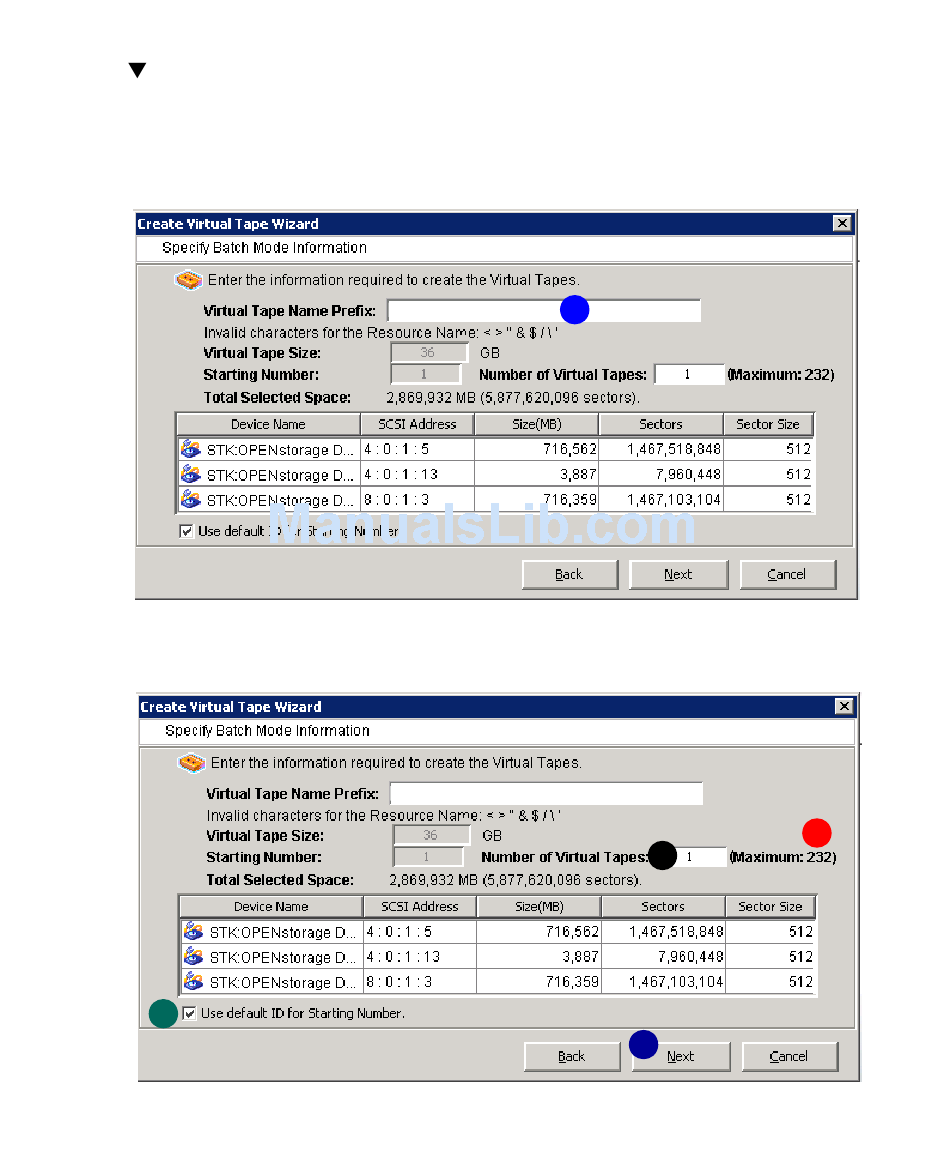The height and width of the screenshot is (1157, 950).
Task: Select size value 3,887 in upper wizard
Action: tap(578, 474)
